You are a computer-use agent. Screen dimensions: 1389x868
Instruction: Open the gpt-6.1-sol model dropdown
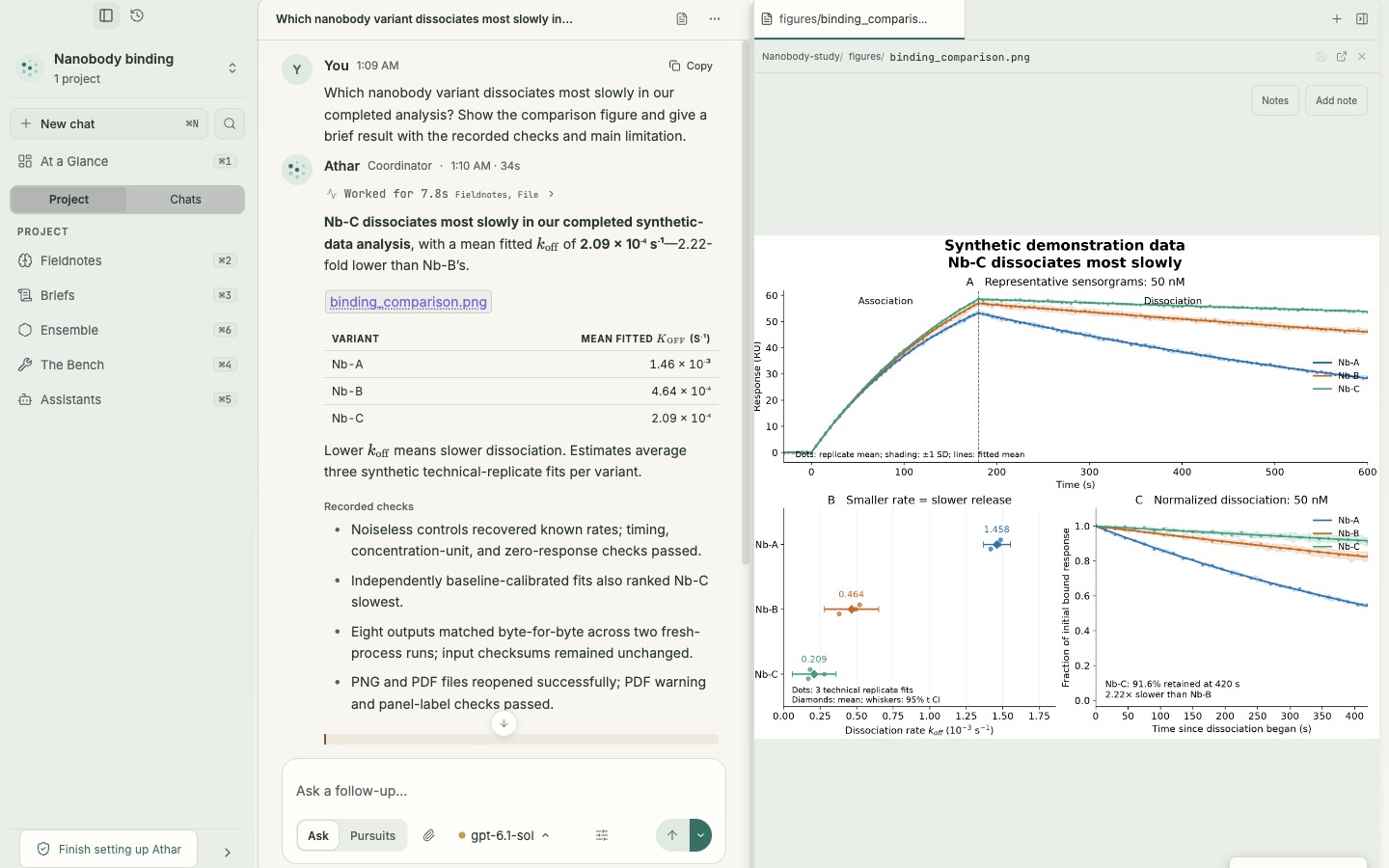[x=504, y=835]
